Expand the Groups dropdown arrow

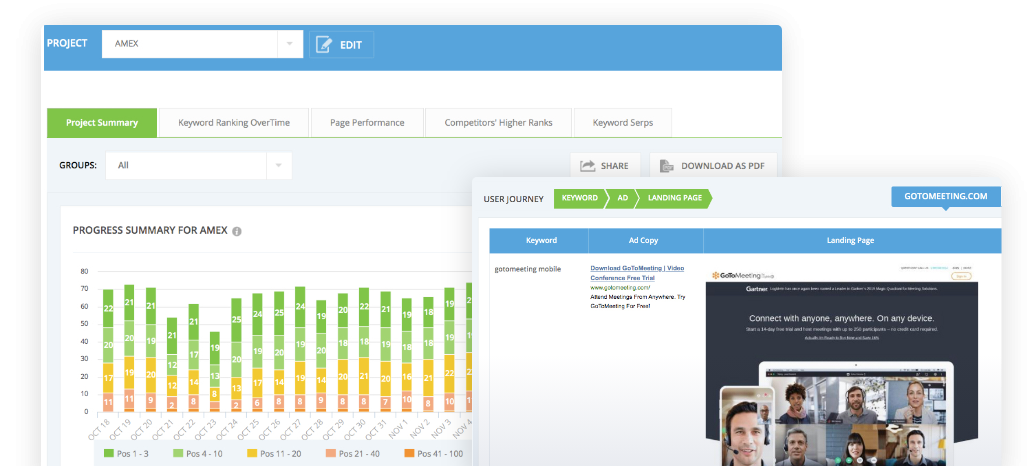(x=279, y=165)
